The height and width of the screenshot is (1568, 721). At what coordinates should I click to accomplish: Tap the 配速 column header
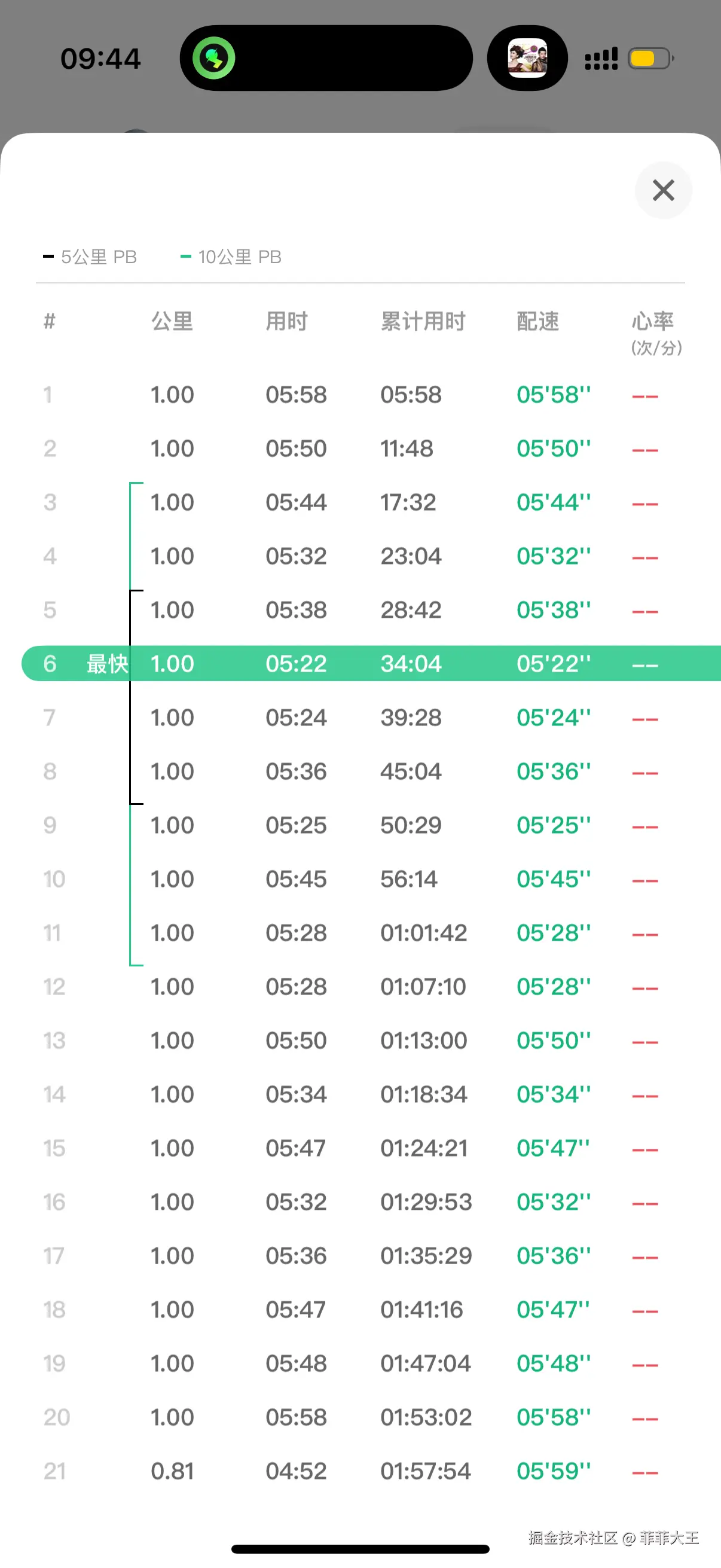[538, 321]
